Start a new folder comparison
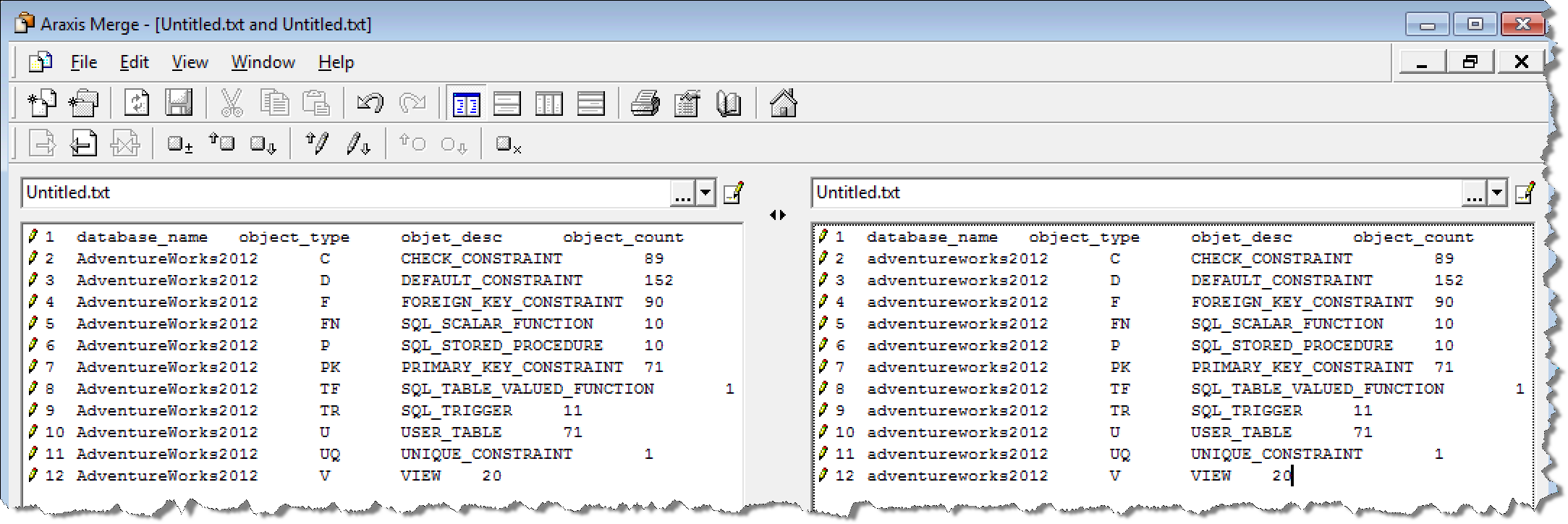 coord(83,103)
